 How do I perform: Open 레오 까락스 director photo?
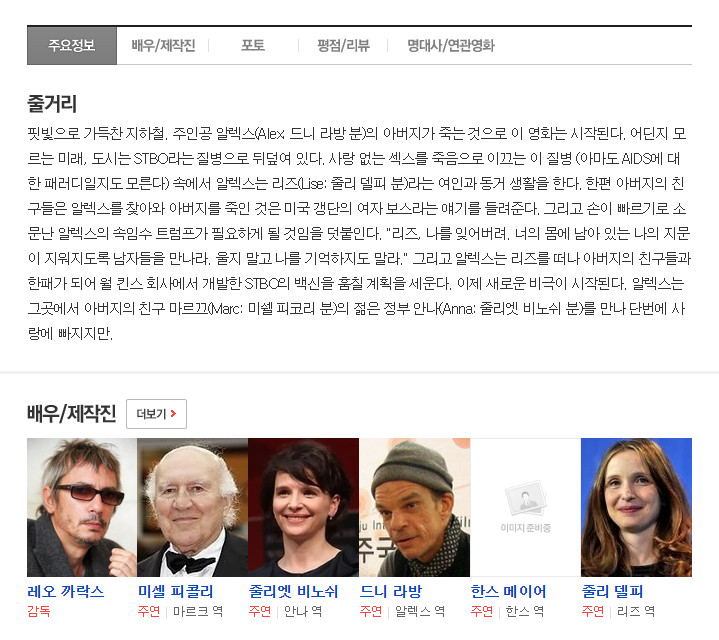click(x=81, y=507)
